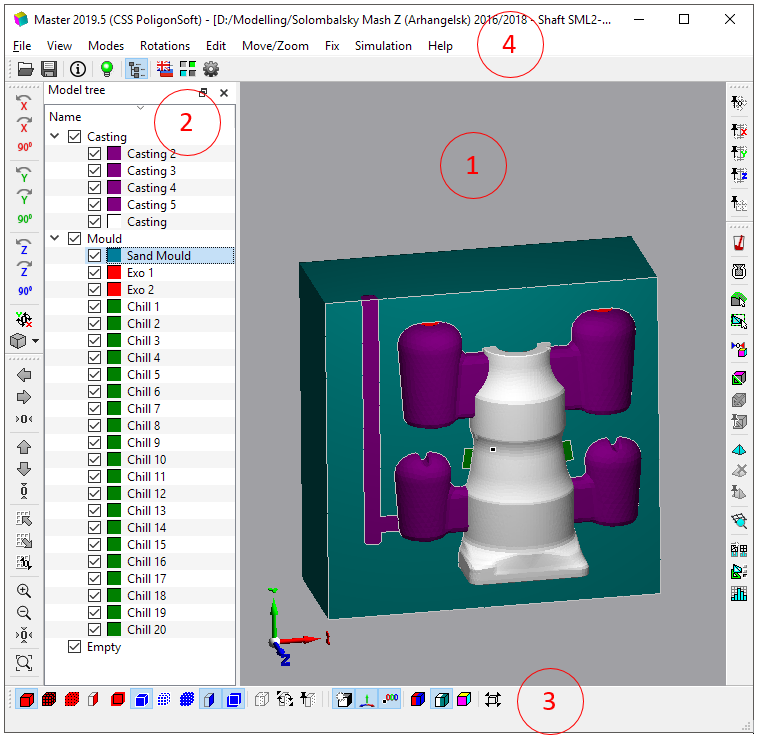
Task: Click the Save floppy disk icon
Action: point(48,69)
